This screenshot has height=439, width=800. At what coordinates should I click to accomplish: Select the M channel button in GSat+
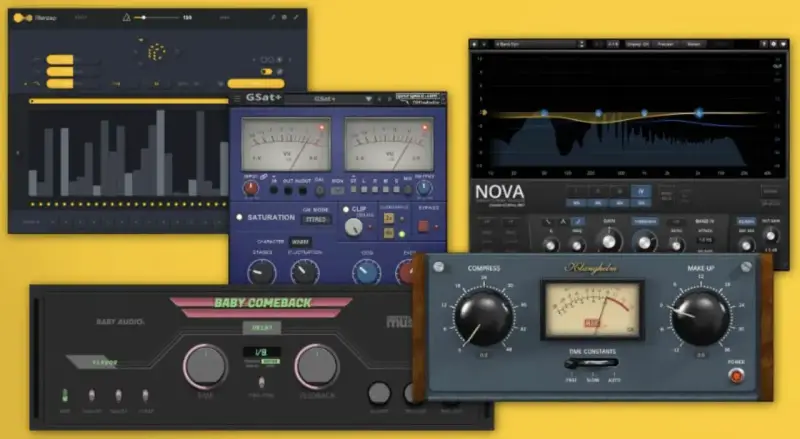[x=386, y=189]
